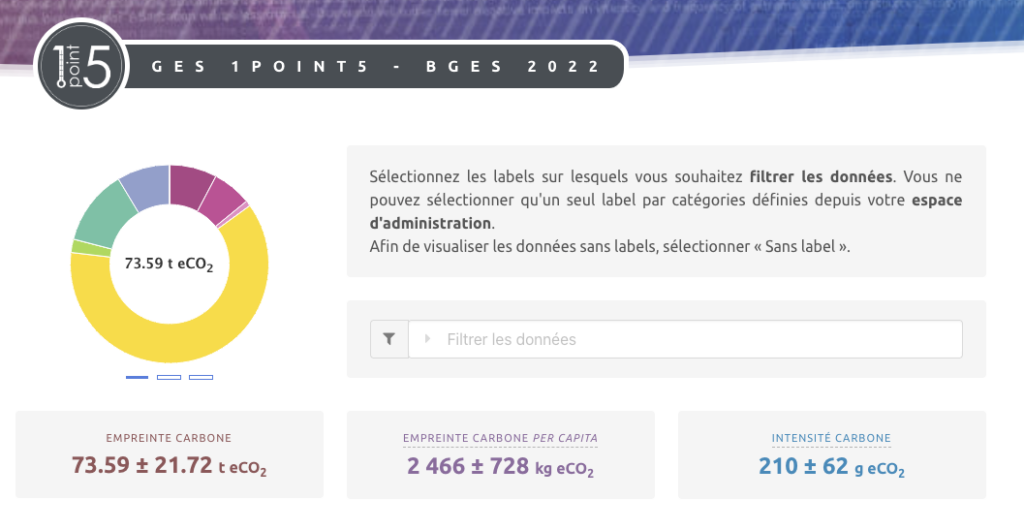1024x530 pixels.
Task: Expand the Filtrer les données dropdown arrow
Action: point(428,339)
